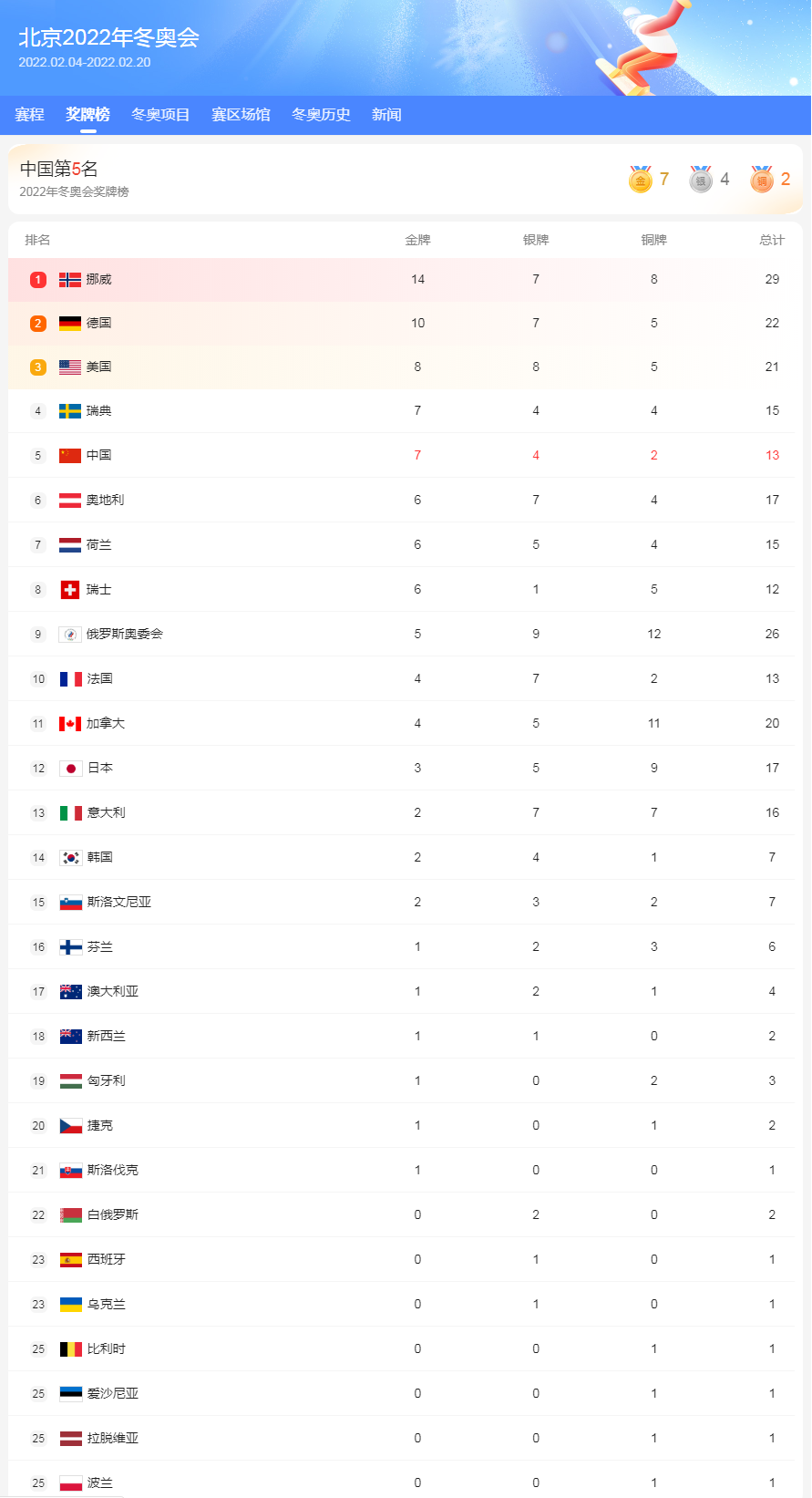Screen dimensions: 812x1498
Task: Click the rank 1 red badge
Action: (x=38, y=280)
